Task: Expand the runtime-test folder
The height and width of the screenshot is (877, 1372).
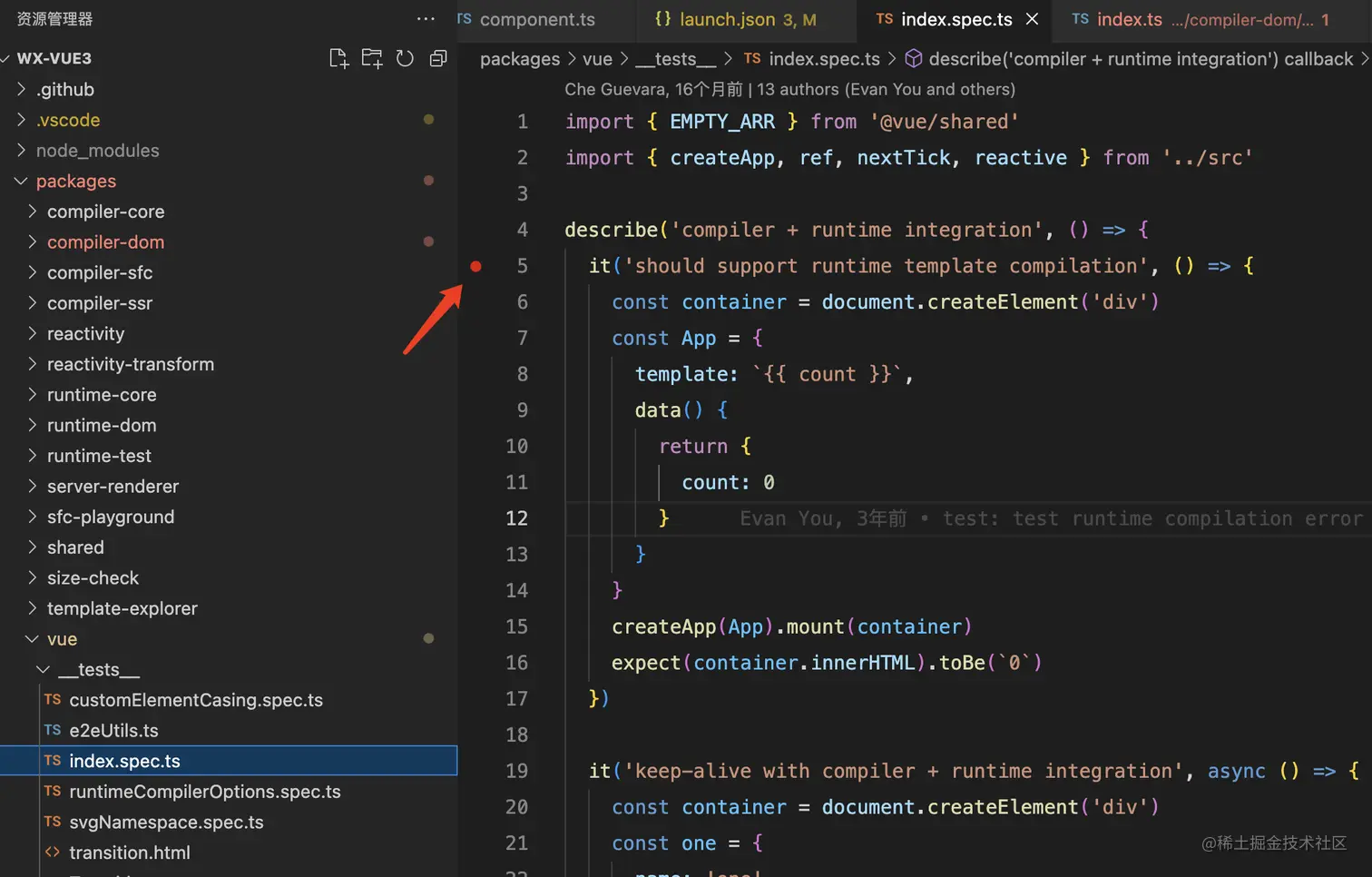Action: point(229,456)
